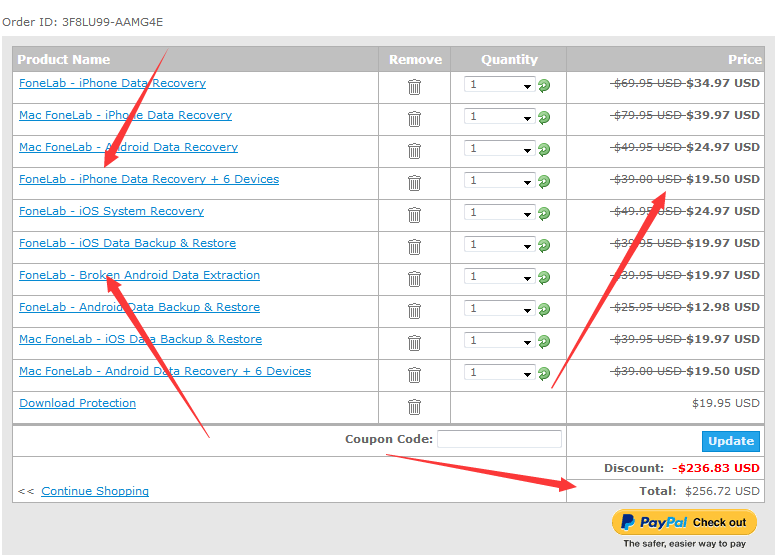Pay with PayPal Check out button
The width and height of the screenshot is (778, 555).
[684, 522]
